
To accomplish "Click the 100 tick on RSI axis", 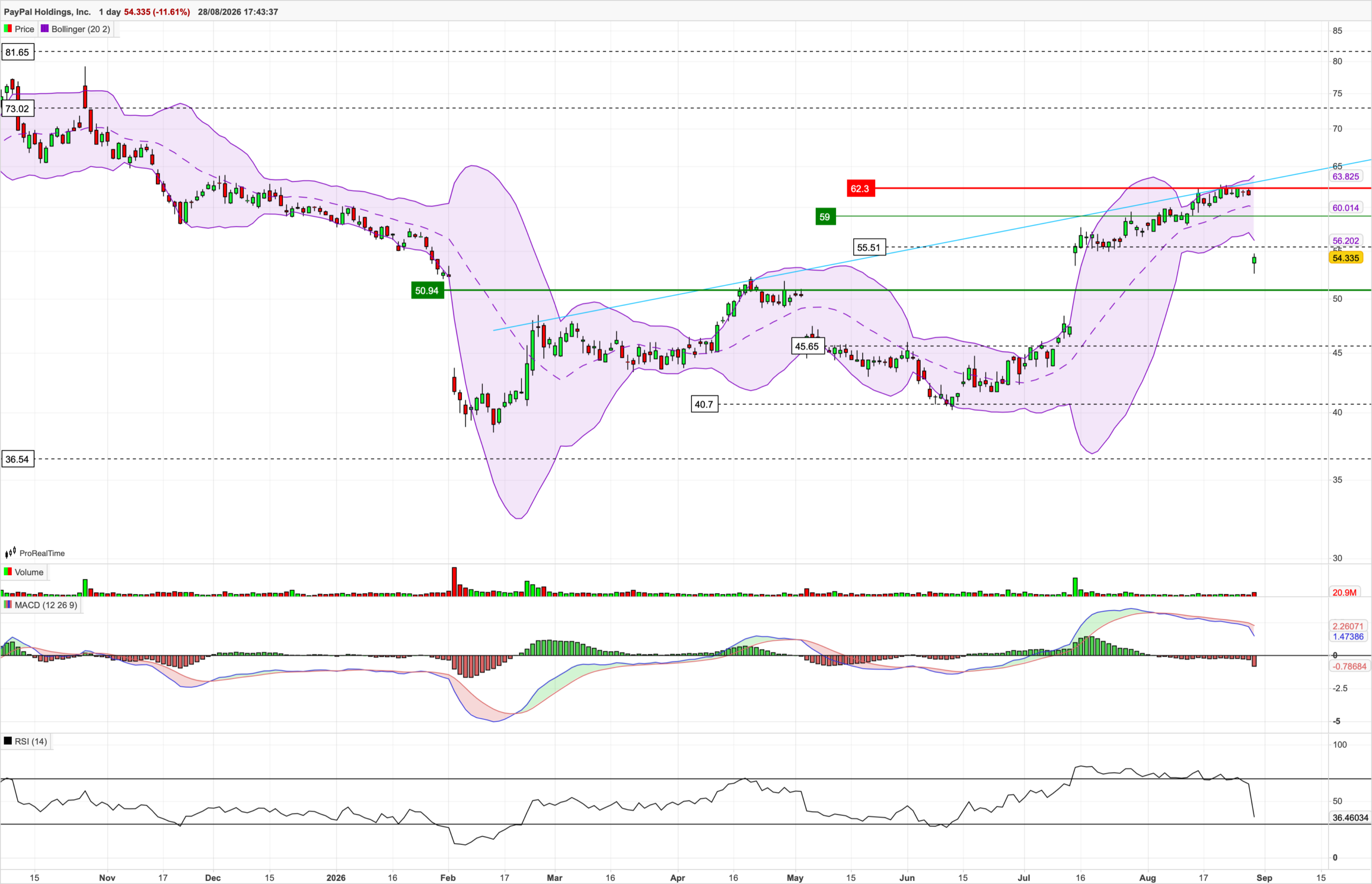I will [1340, 745].
